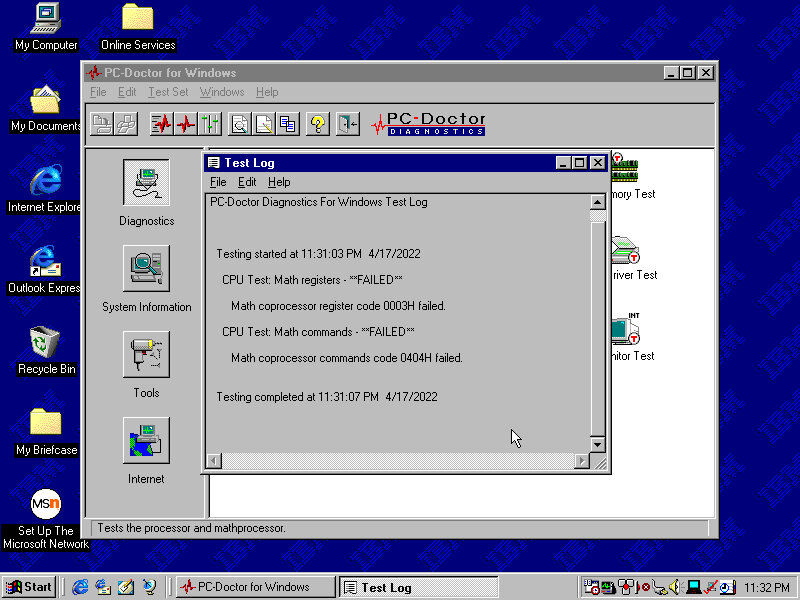Open the Test Set menu
This screenshot has width=800, height=600.
click(x=168, y=92)
